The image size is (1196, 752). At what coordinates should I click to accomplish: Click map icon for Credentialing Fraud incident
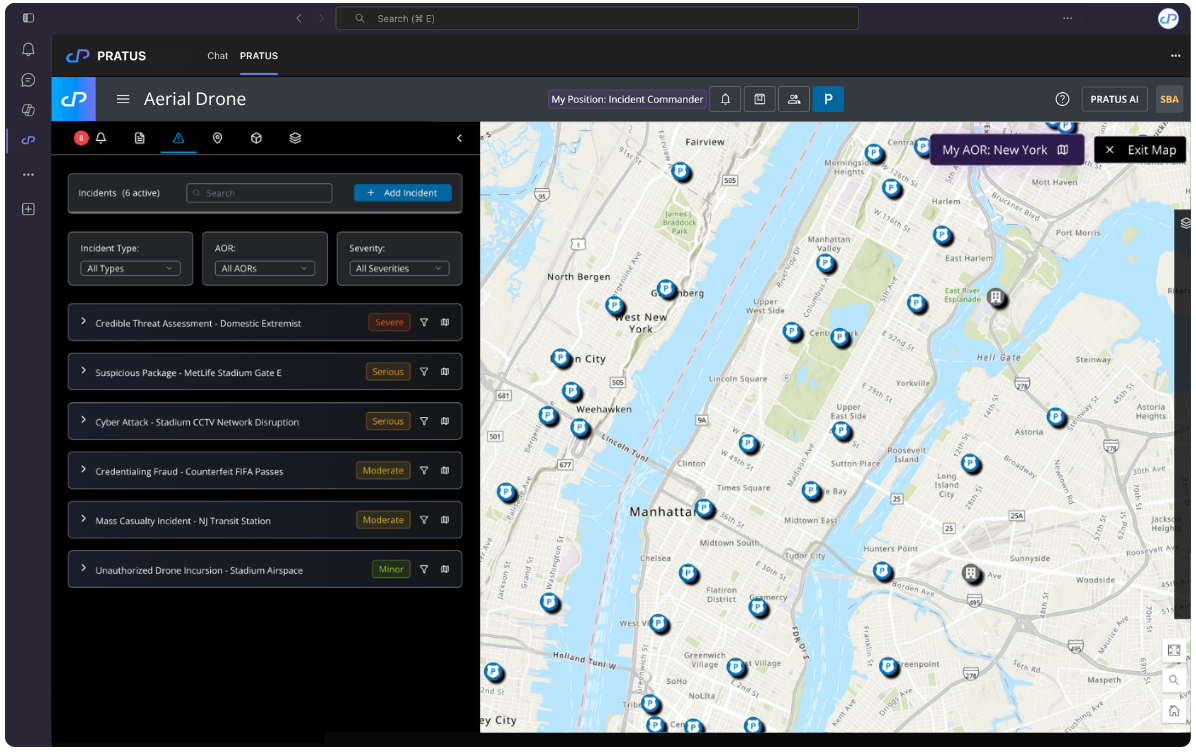445,471
